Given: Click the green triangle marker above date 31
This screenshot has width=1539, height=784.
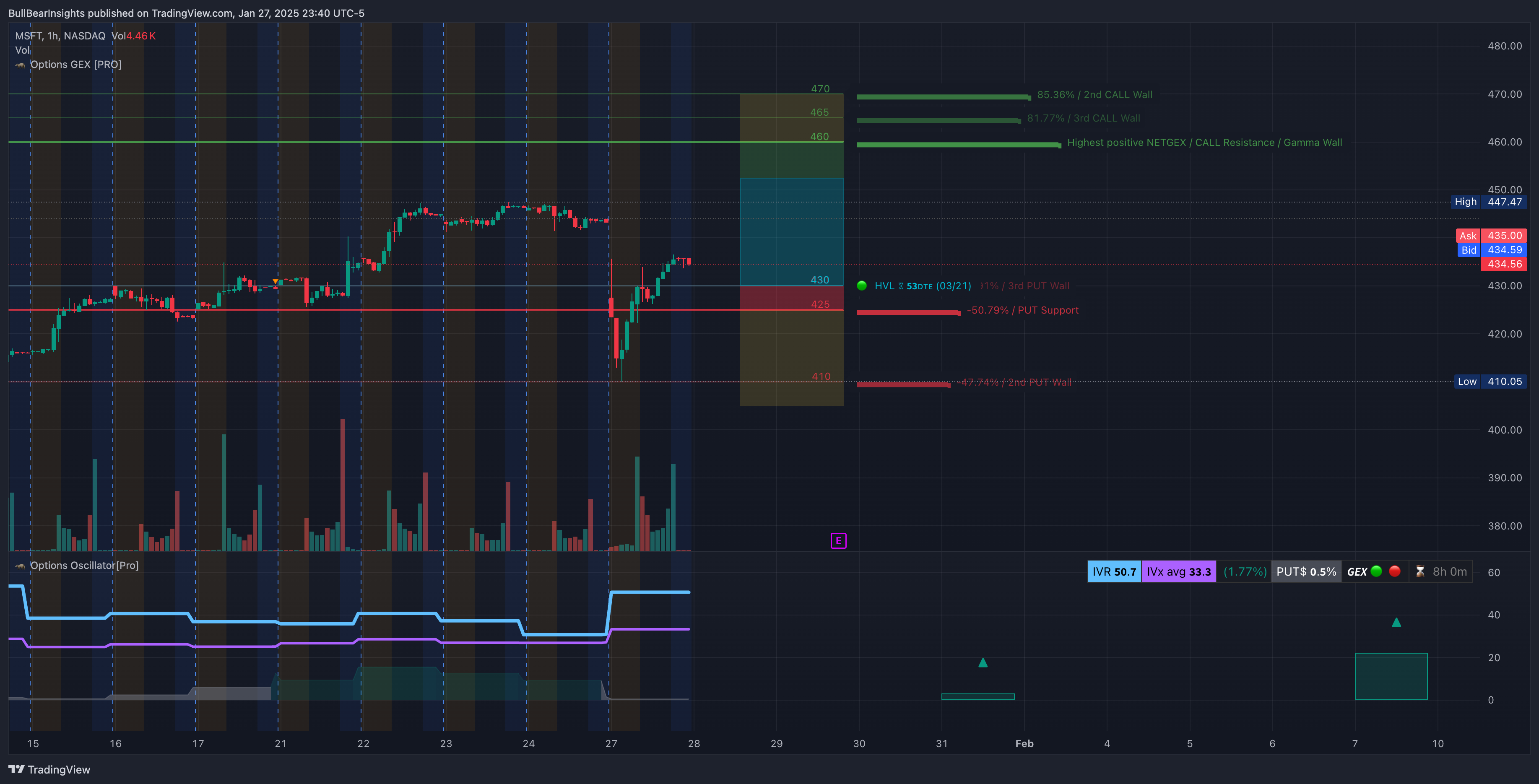Looking at the screenshot, I should (x=983, y=662).
